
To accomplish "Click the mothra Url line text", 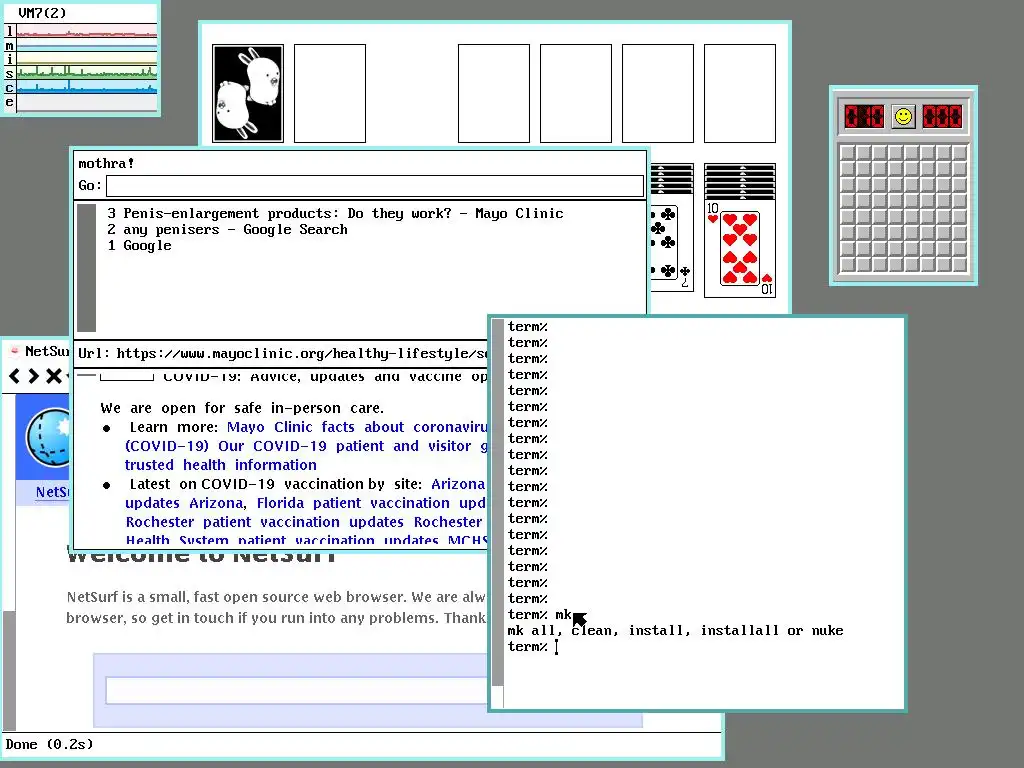I will (283, 353).
